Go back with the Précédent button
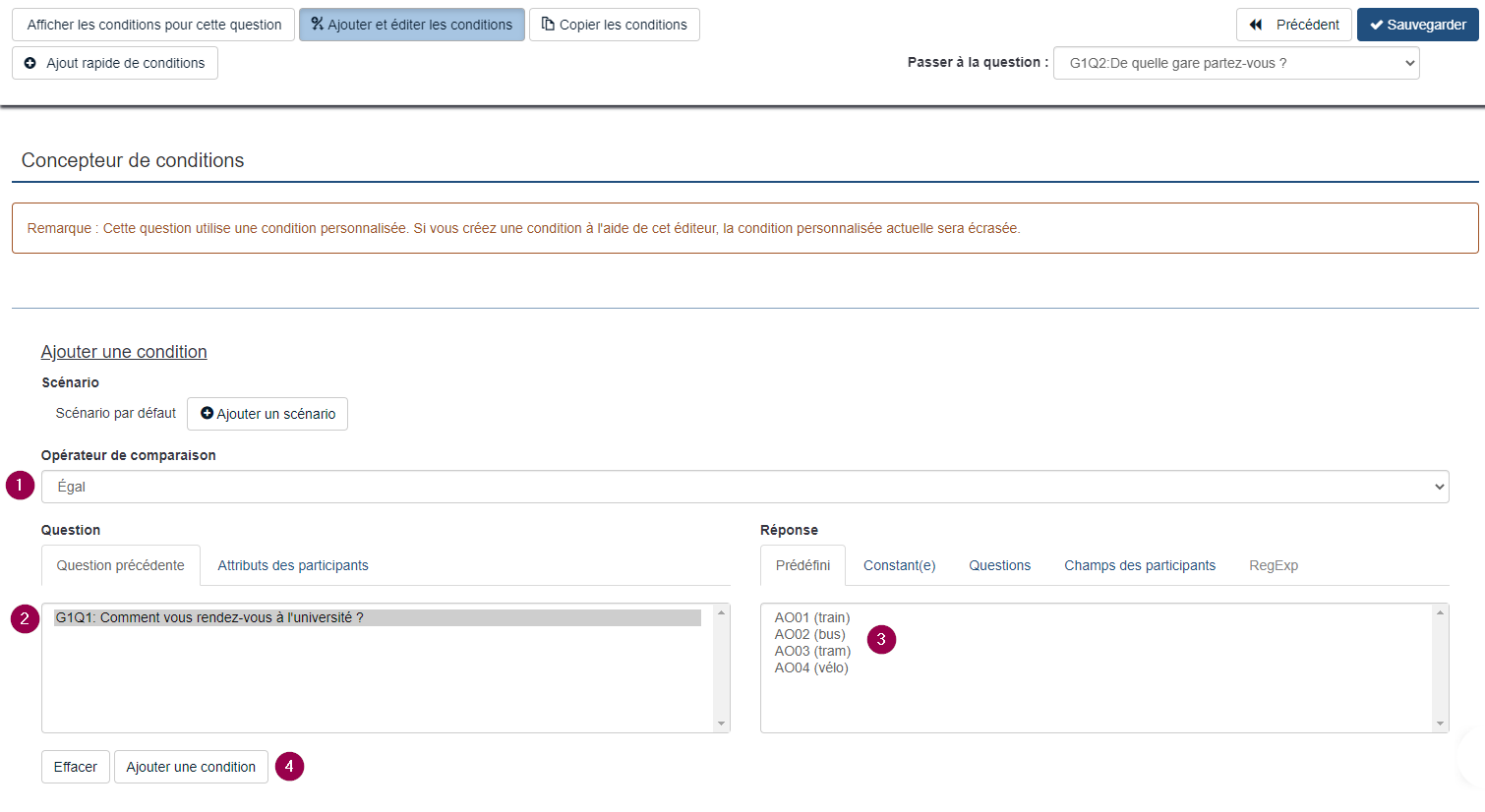 (x=1293, y=25)
